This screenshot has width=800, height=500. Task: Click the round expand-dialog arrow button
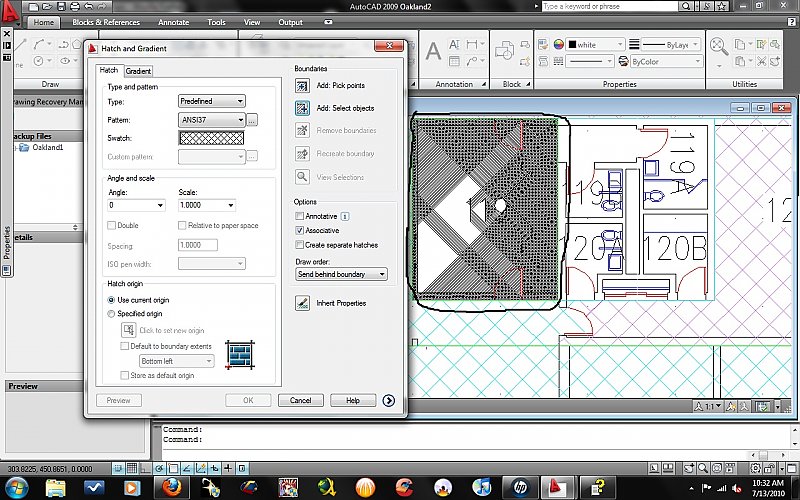tap(389, 401)
